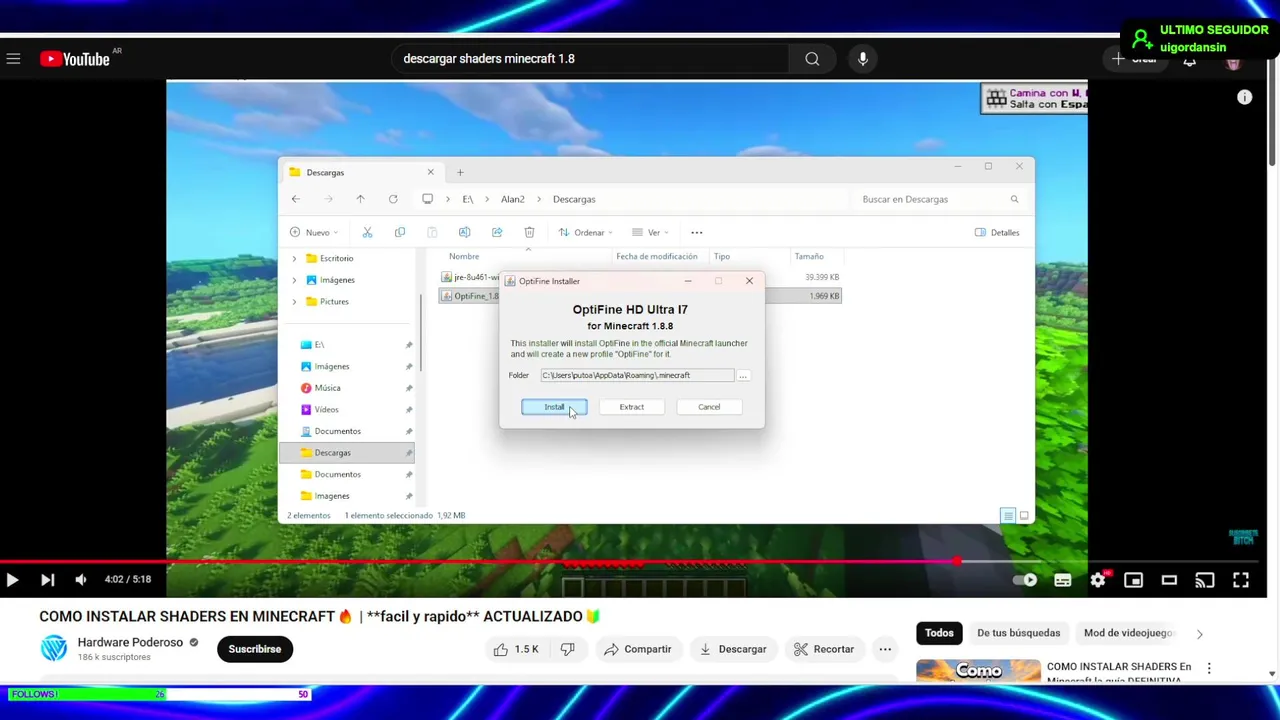The width and height of the screenshot is (1280, 720).
Task: Show video info card icon
Action: [1244, 97]
